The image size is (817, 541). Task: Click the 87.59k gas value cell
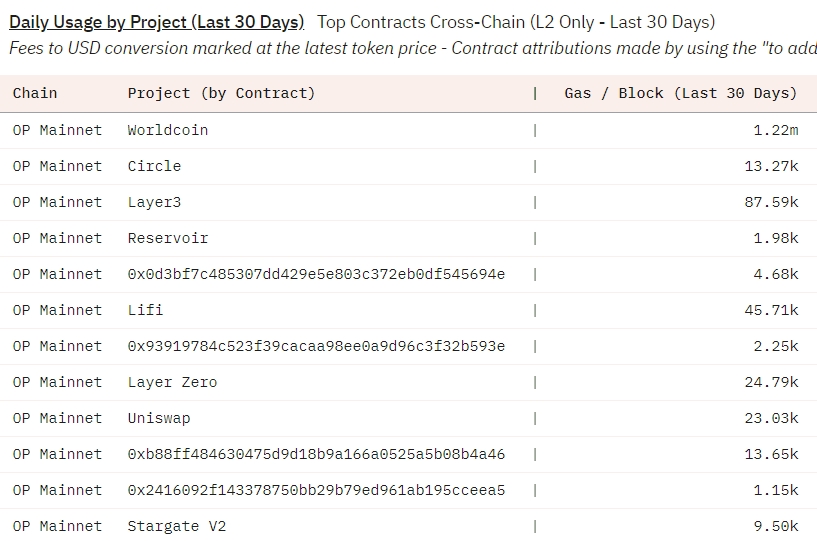point(771,202)
